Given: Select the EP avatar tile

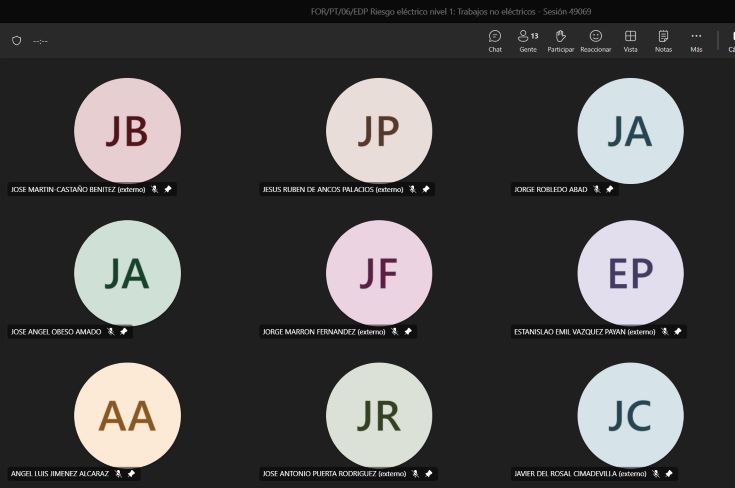Looking at the screenshot, I should tap(630, 273).
